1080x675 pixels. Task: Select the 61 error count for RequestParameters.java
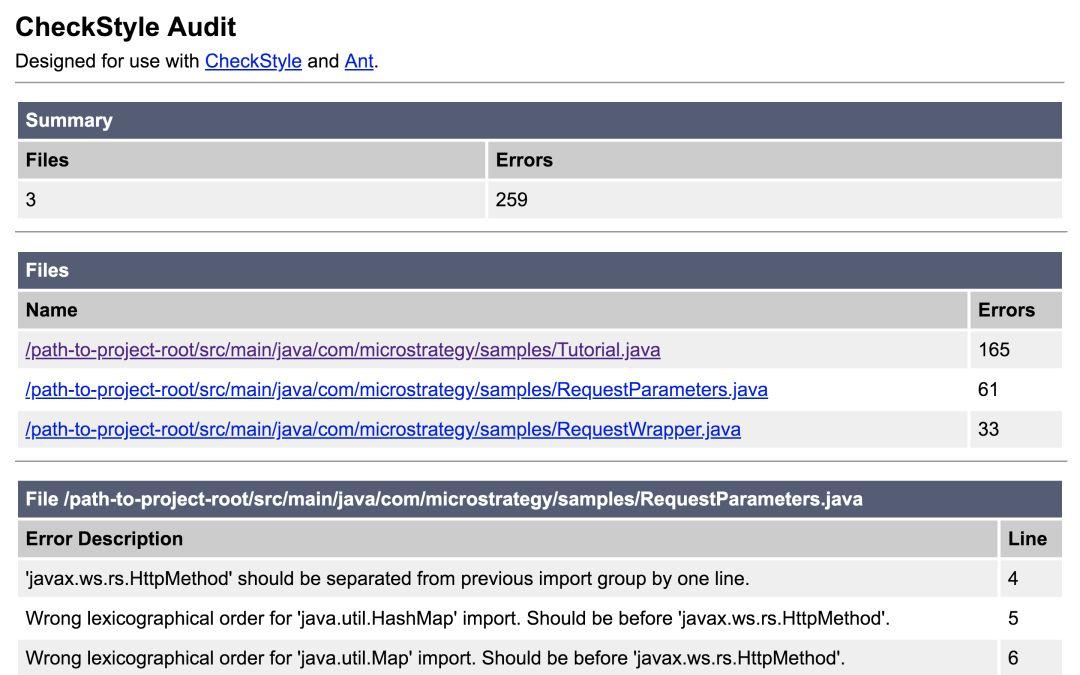pyautogui.click(x=984, y=389)
